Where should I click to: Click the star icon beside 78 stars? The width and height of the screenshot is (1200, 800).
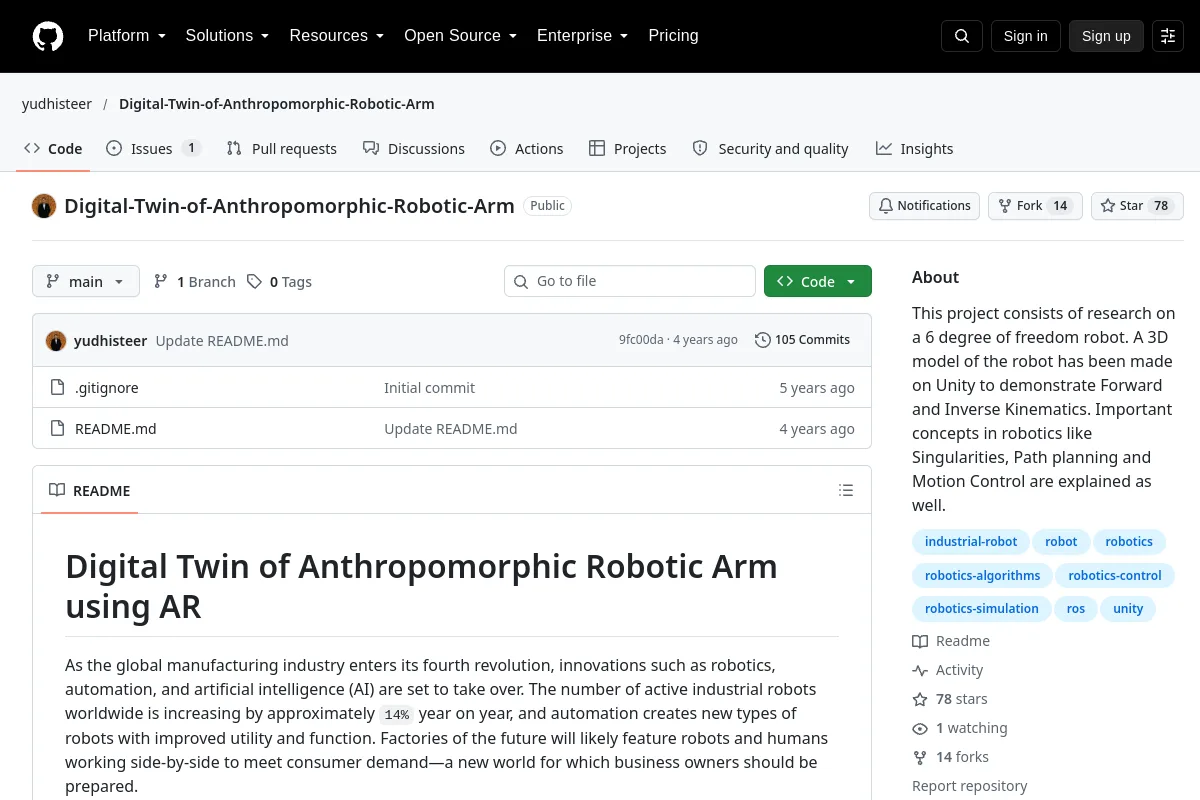[x=920, y=699]
